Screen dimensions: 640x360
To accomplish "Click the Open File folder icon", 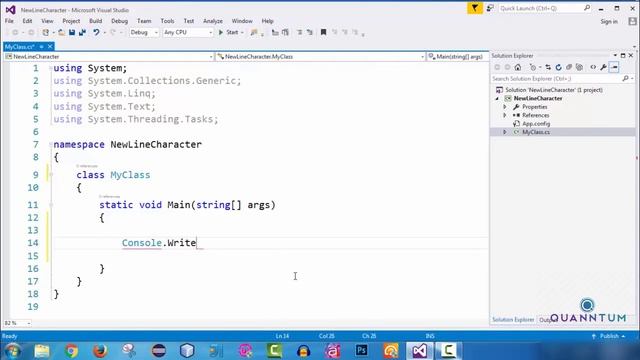I will [61, 32].
